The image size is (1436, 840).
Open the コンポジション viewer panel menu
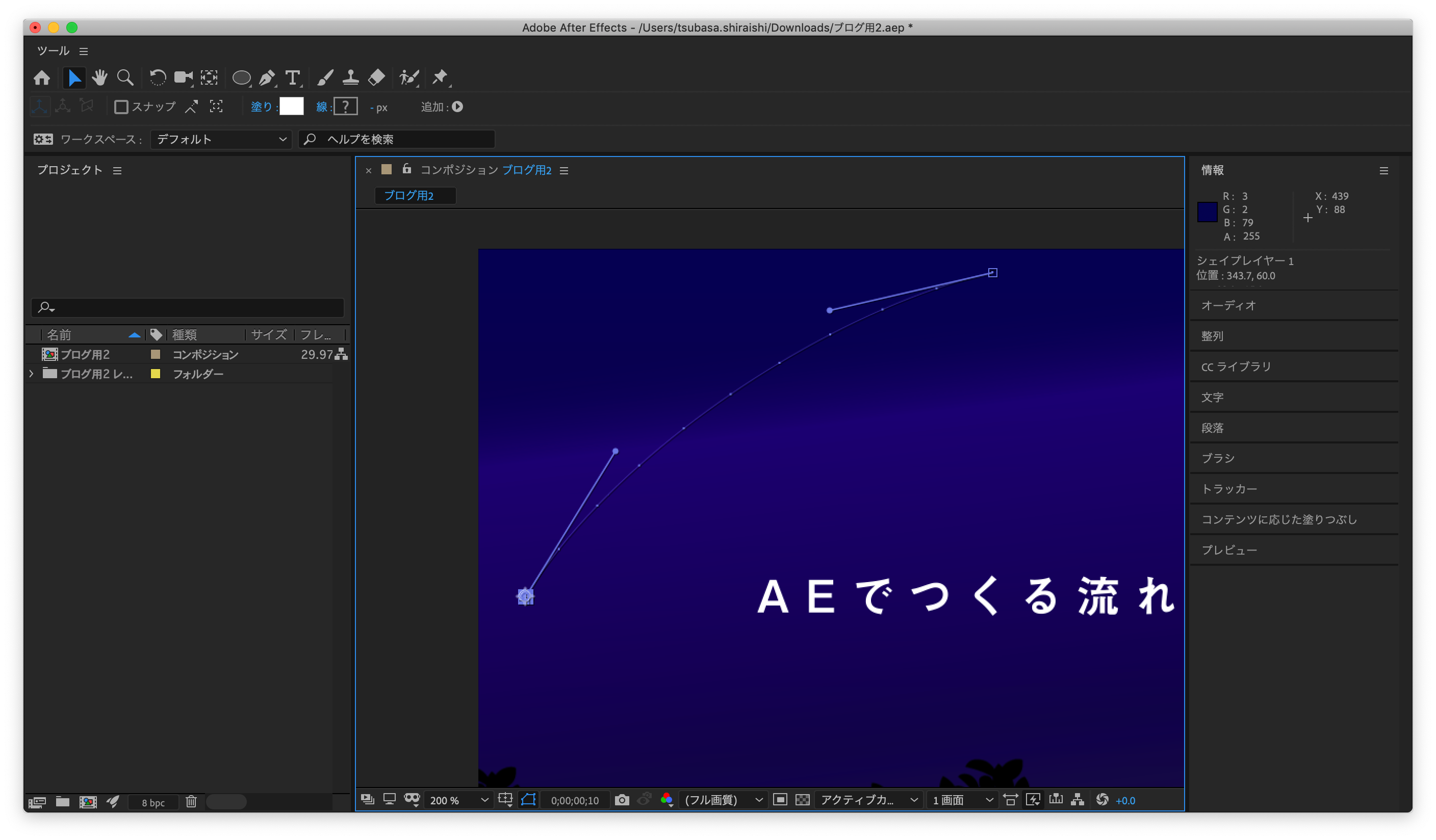tap(563, 170)
